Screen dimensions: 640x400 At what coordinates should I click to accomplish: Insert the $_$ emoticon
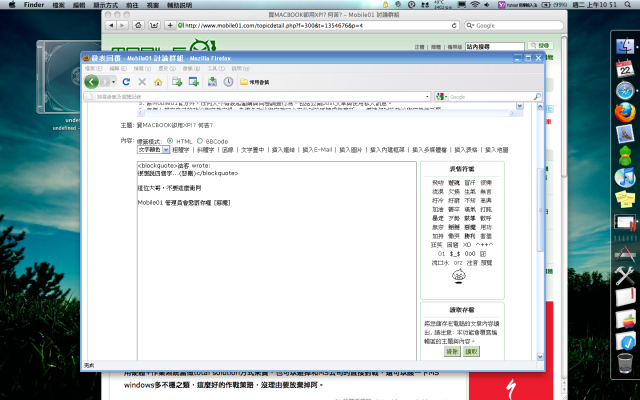tap(455, 254)
